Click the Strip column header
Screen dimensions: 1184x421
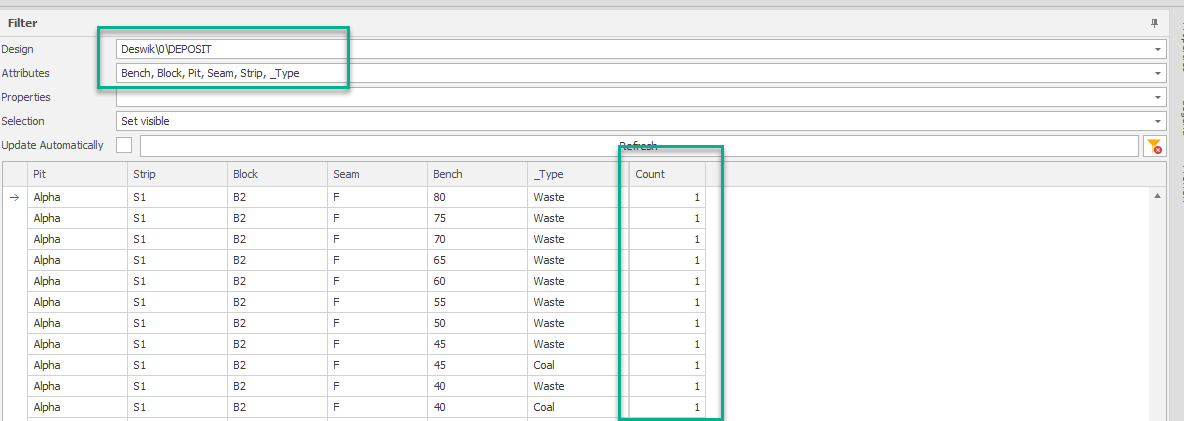(176, 174)
